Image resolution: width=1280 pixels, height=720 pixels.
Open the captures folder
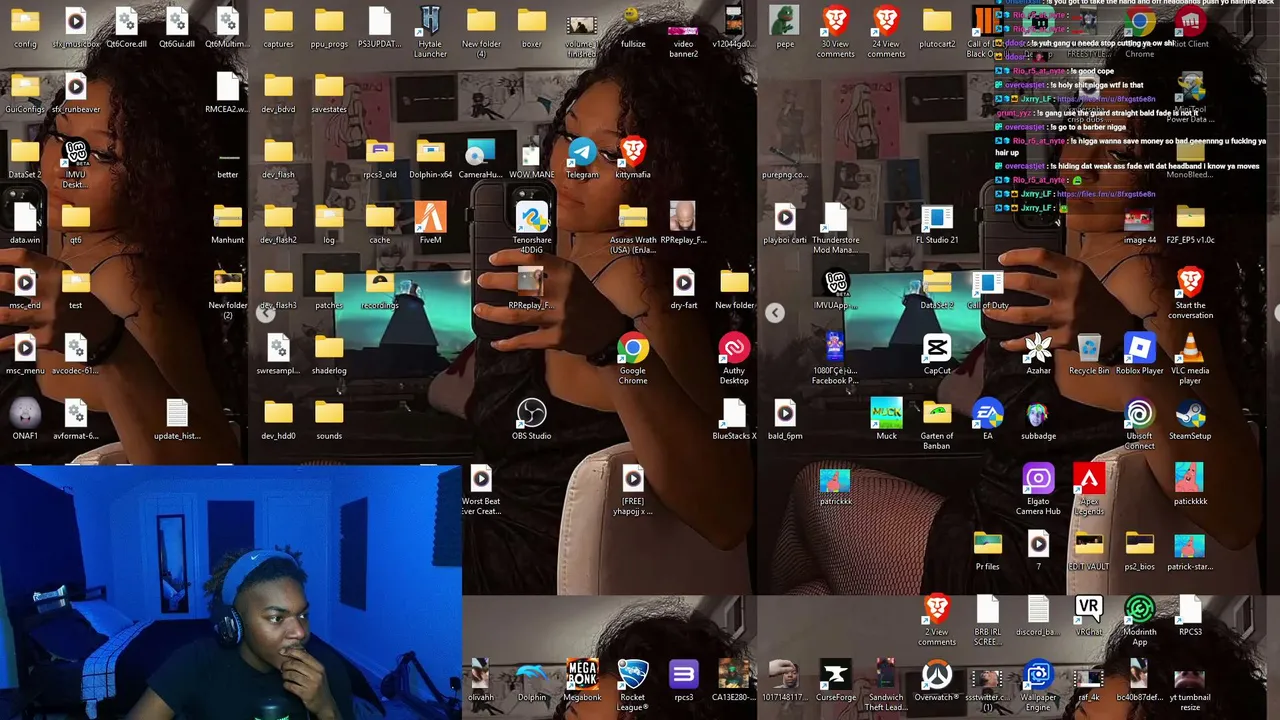pos(278,21)
